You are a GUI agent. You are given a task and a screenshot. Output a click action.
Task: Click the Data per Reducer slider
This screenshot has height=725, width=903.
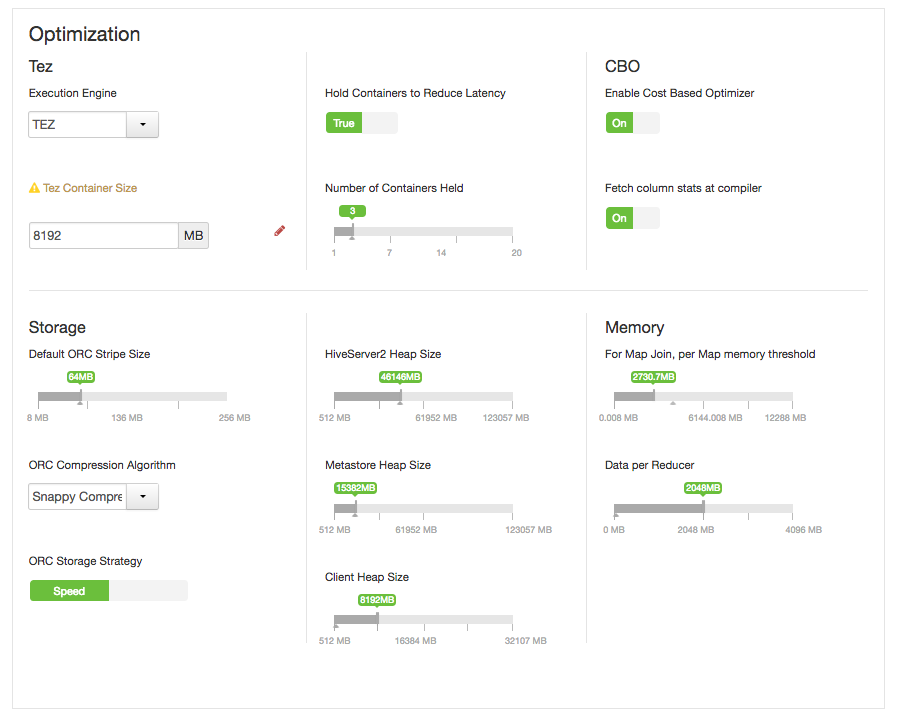(x=703, y=509)
